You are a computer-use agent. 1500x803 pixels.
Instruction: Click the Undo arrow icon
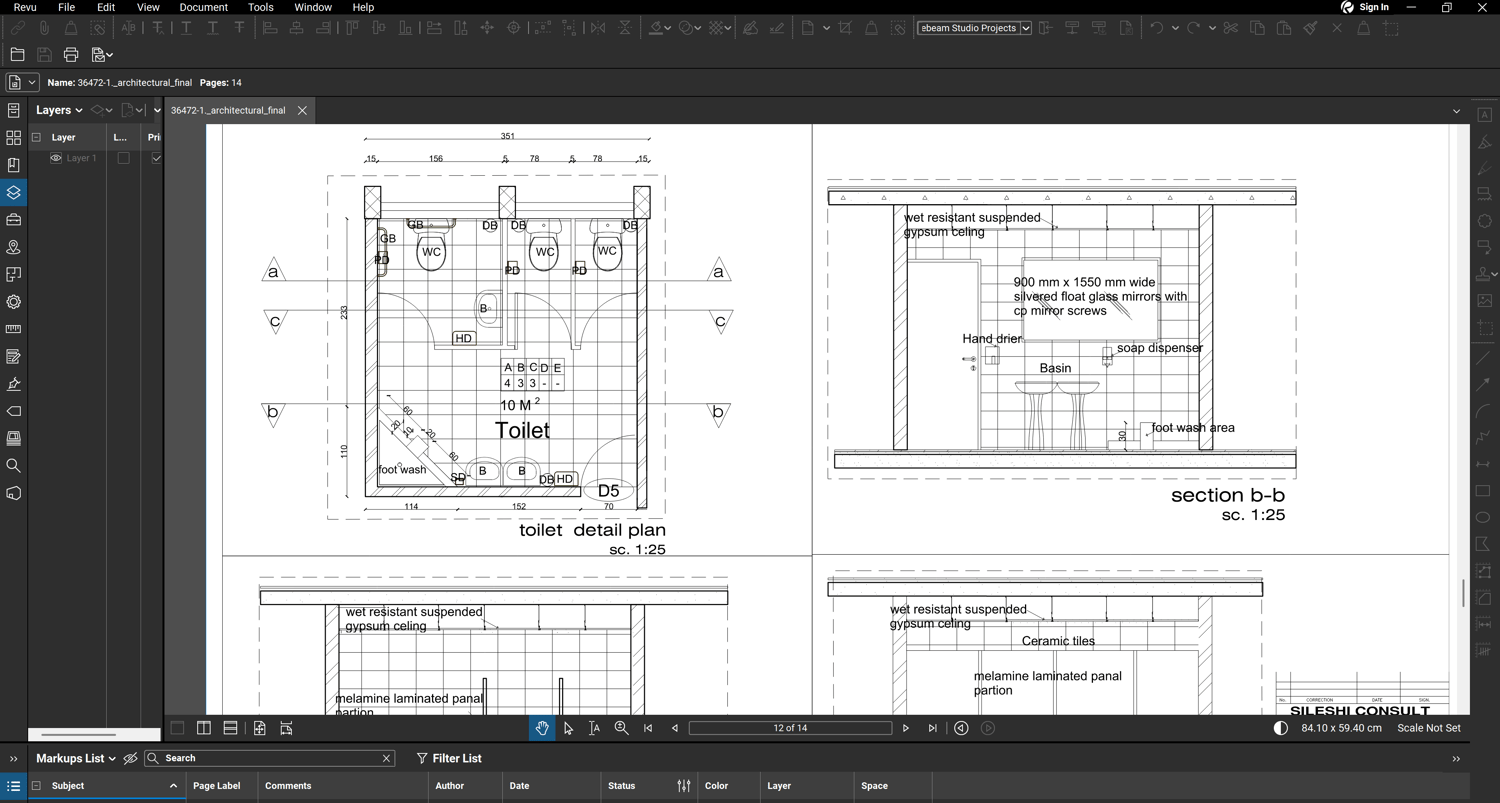(x=1156, y=28)
